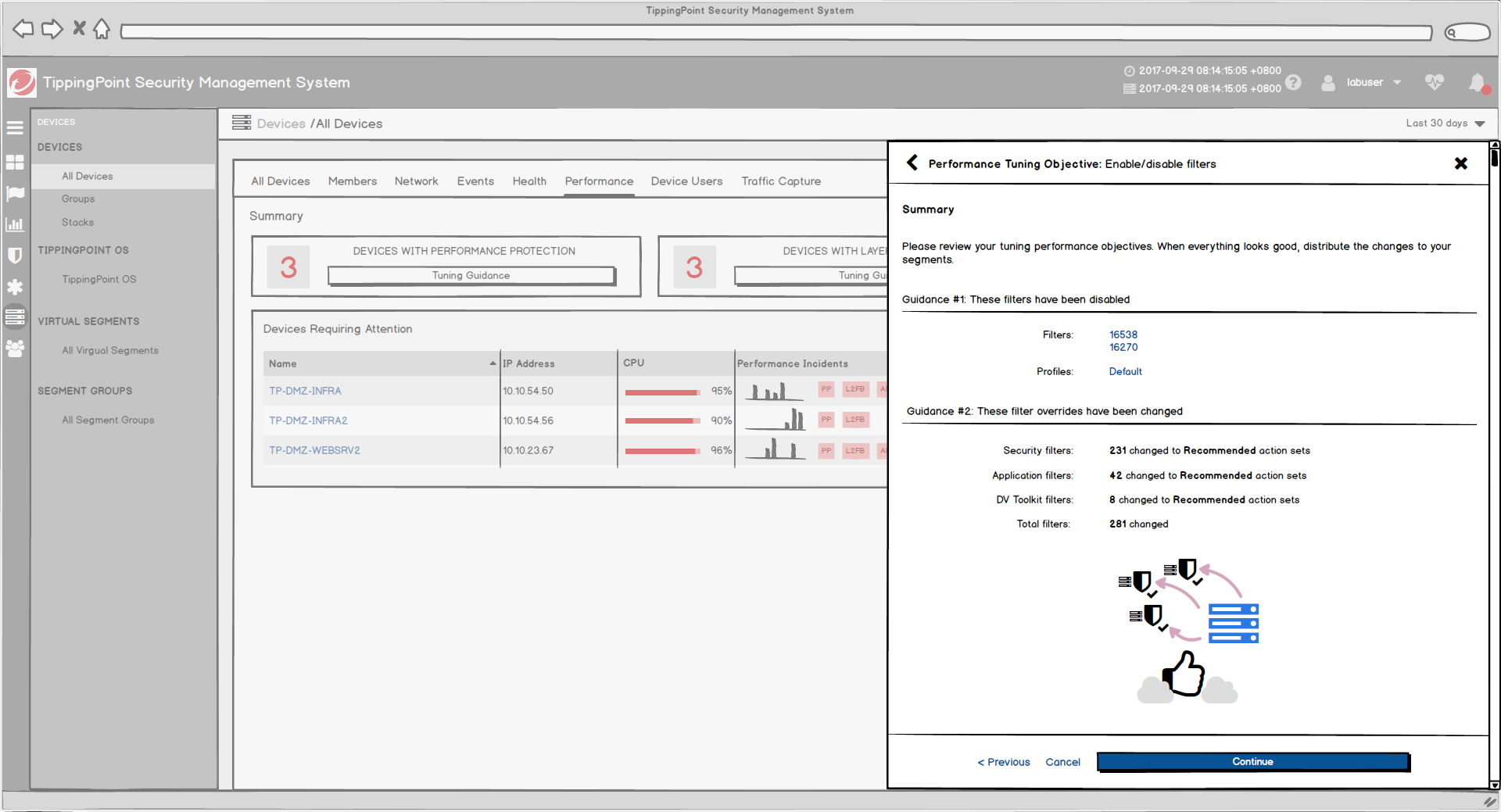Switch to the Traffic Capture tab
This screenshot has height=812, width=1501.
click(781, 181)
